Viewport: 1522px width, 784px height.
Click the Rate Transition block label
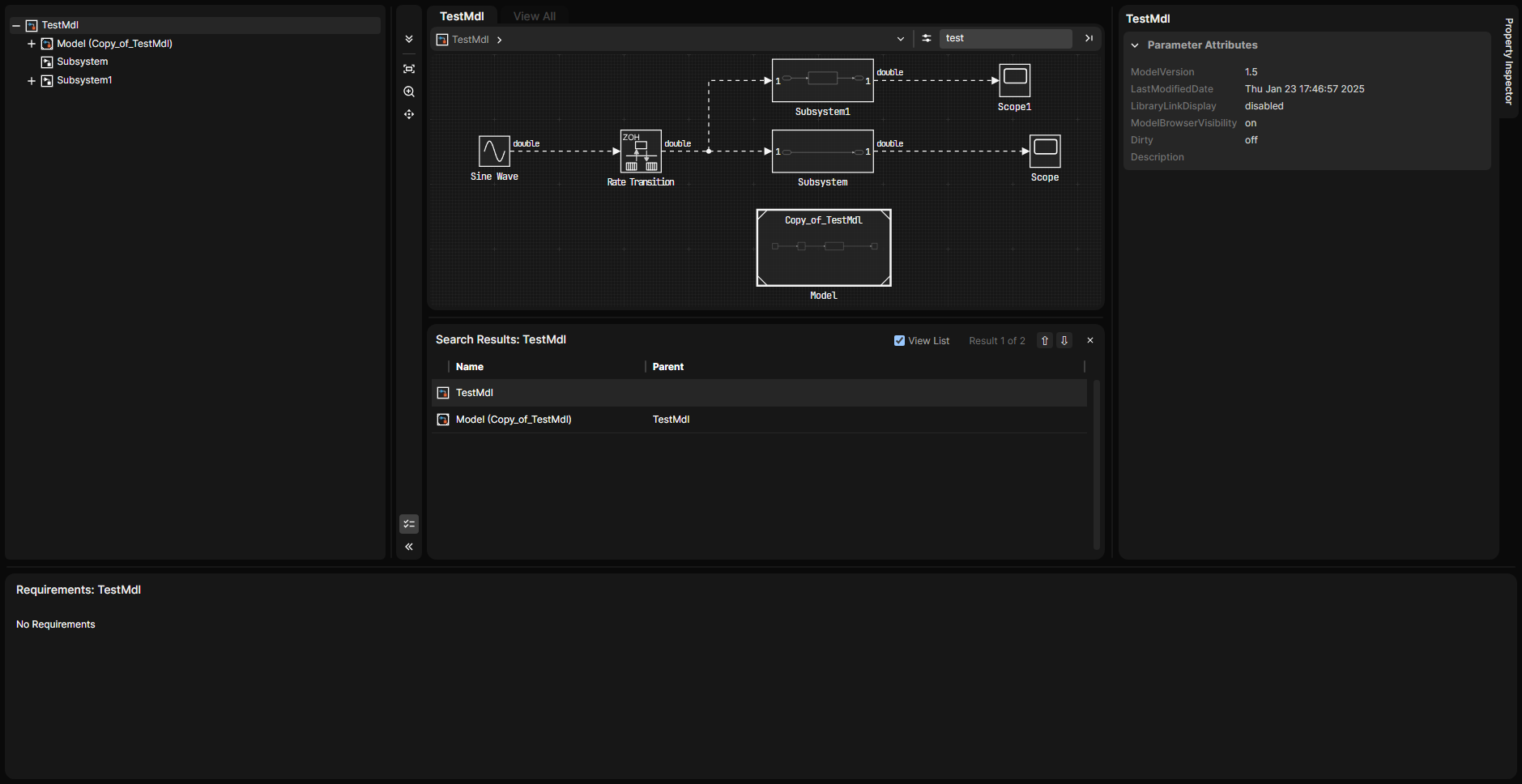click(x=641, y=182)
